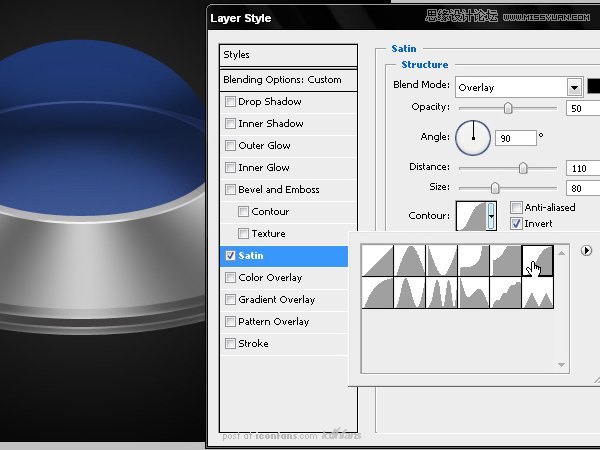
Task: Open the contour picker flyout menu arrow
Action: pos(587,251)
